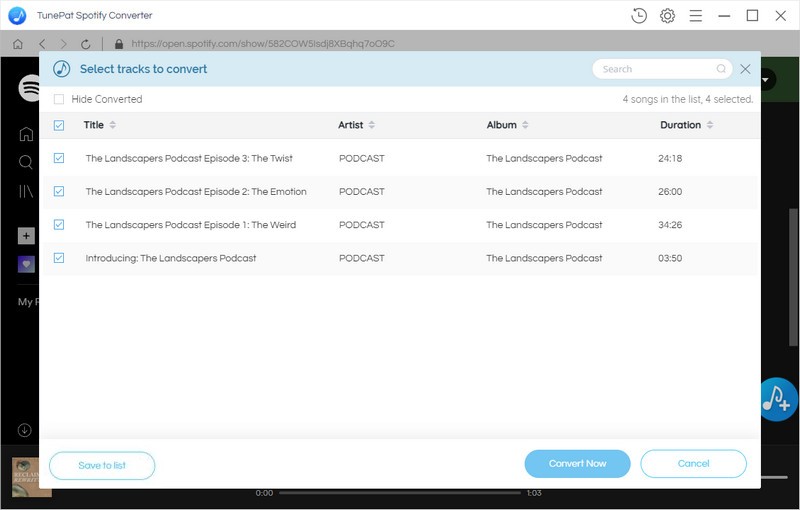Click Cancel button
Viewport: 800px width, 510px height.
click(693, 464)
